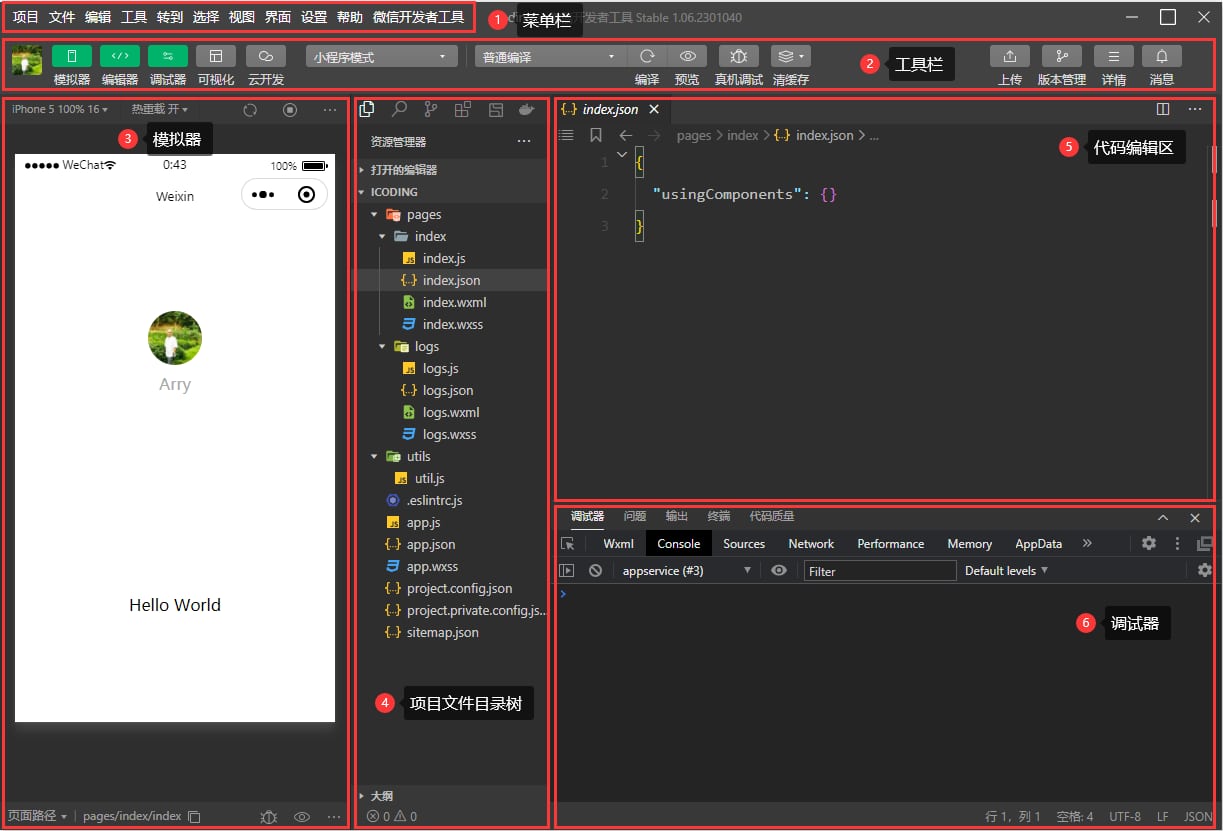Click the source control branch icon in sidebar
Screen dimensions: 1223x831
tap(430, 110)
